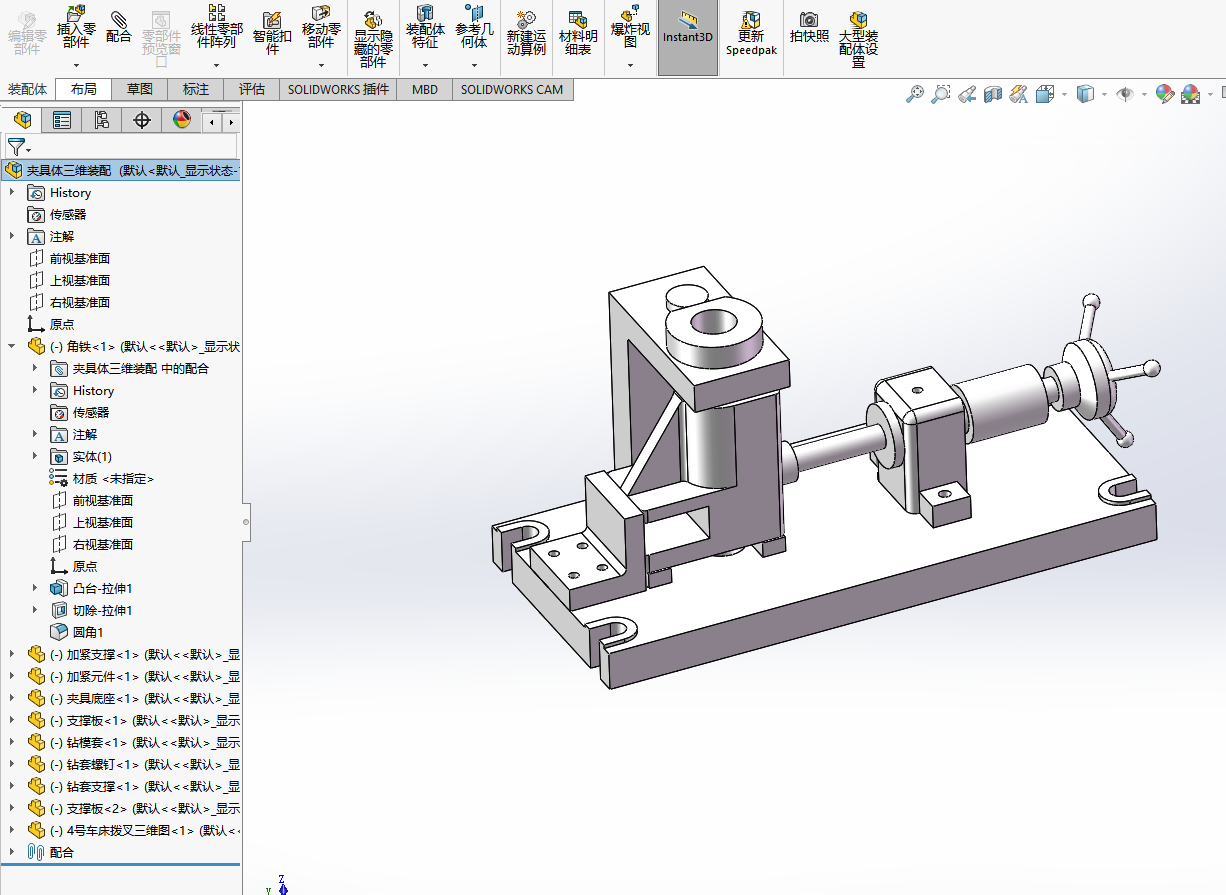Switch to the 布局 tab
The height and width of the screenshot is (895, 1226).
(84, 89)
